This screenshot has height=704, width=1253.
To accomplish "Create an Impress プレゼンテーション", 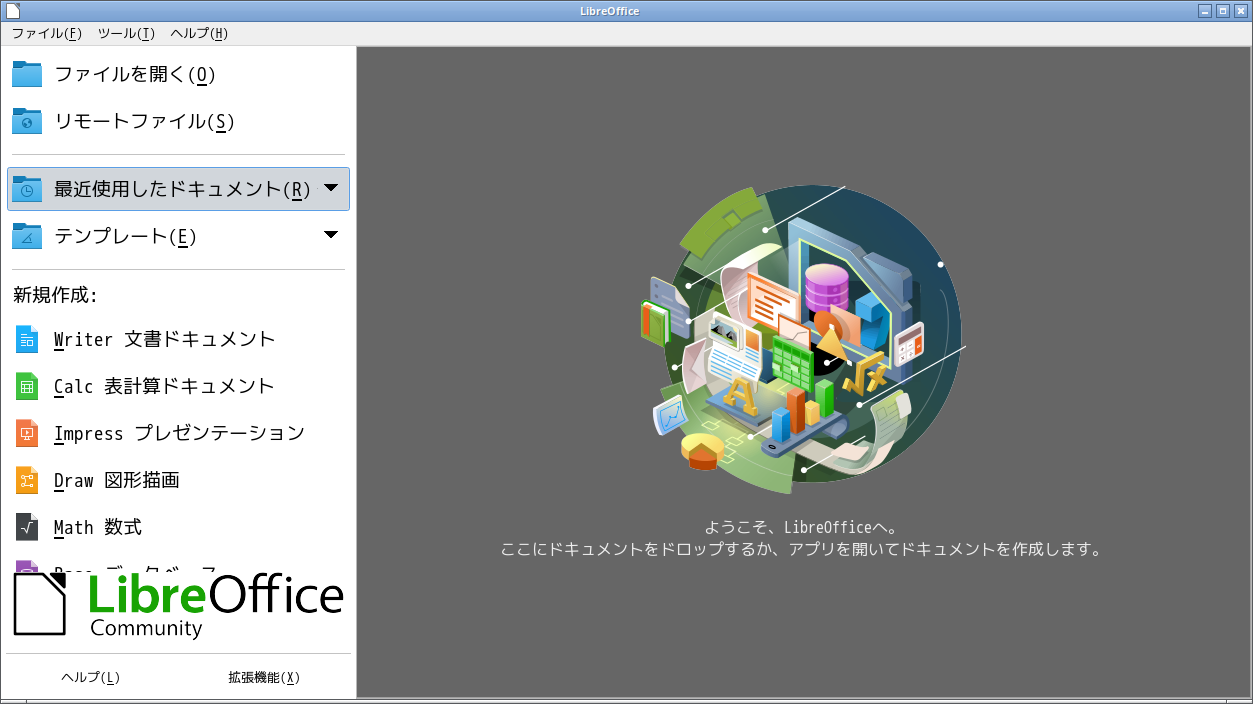I will click(178, 433).
